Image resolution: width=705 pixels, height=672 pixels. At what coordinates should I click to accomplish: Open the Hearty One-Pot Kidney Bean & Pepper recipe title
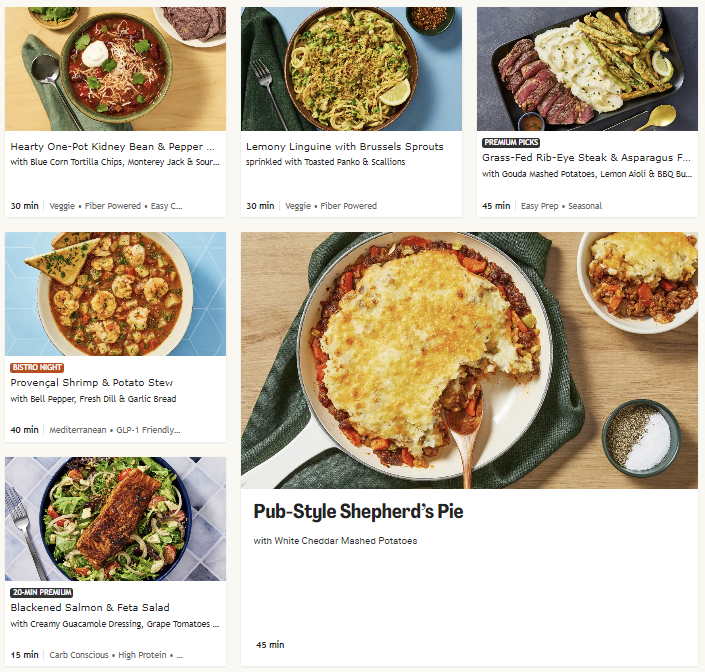pos(112,147)
